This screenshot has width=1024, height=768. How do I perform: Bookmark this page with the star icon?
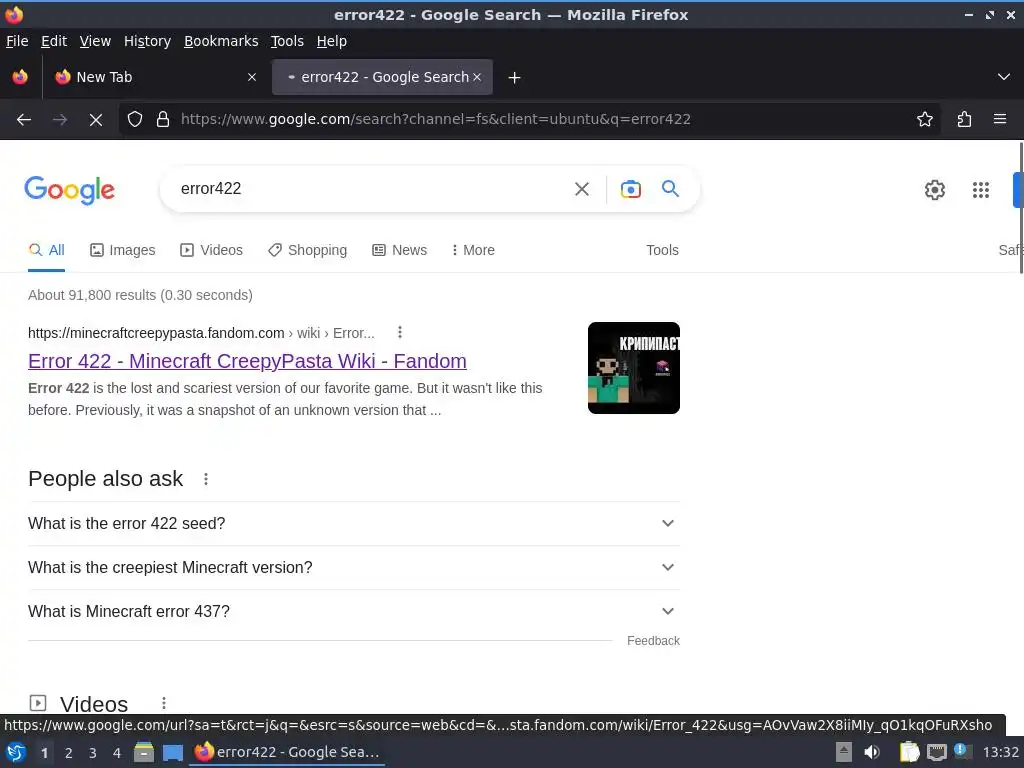[925, 120]
